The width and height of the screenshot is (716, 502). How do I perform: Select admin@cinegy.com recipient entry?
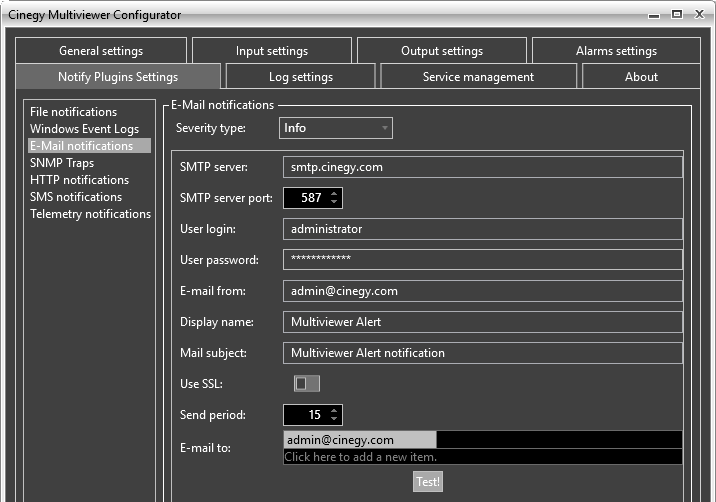coord(360,440)
